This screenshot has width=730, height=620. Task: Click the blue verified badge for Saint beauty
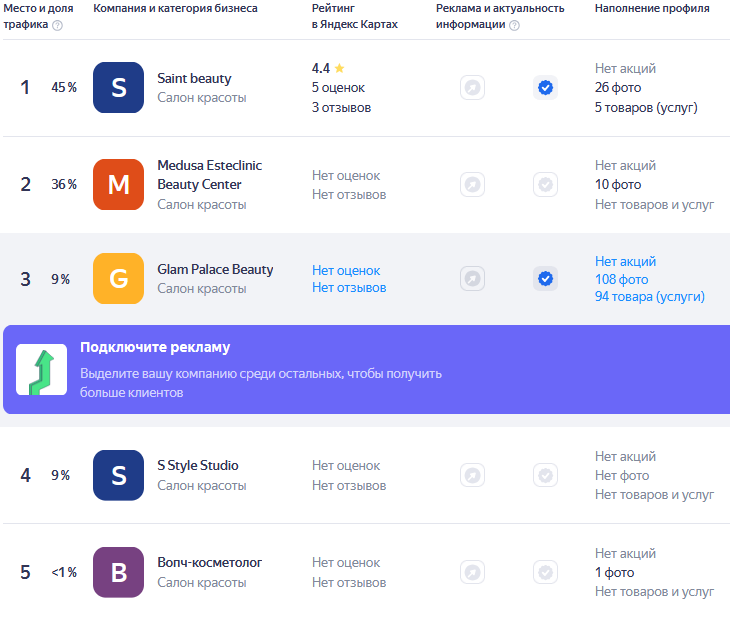545,88
